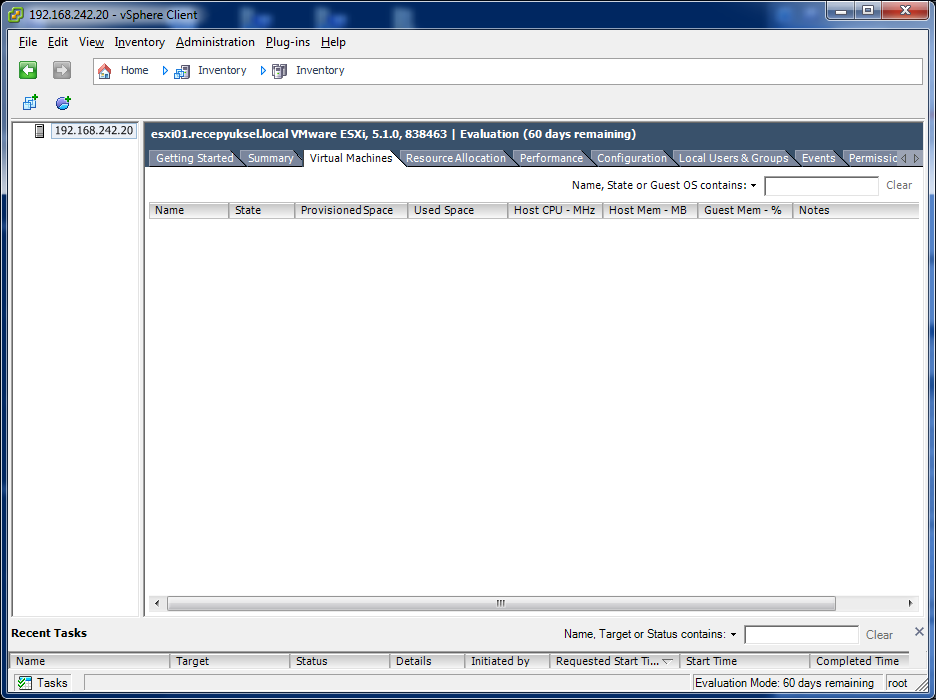Viewport: 936px width, 700px height.
Task: Open the Help menu
Action: point(333,42)
